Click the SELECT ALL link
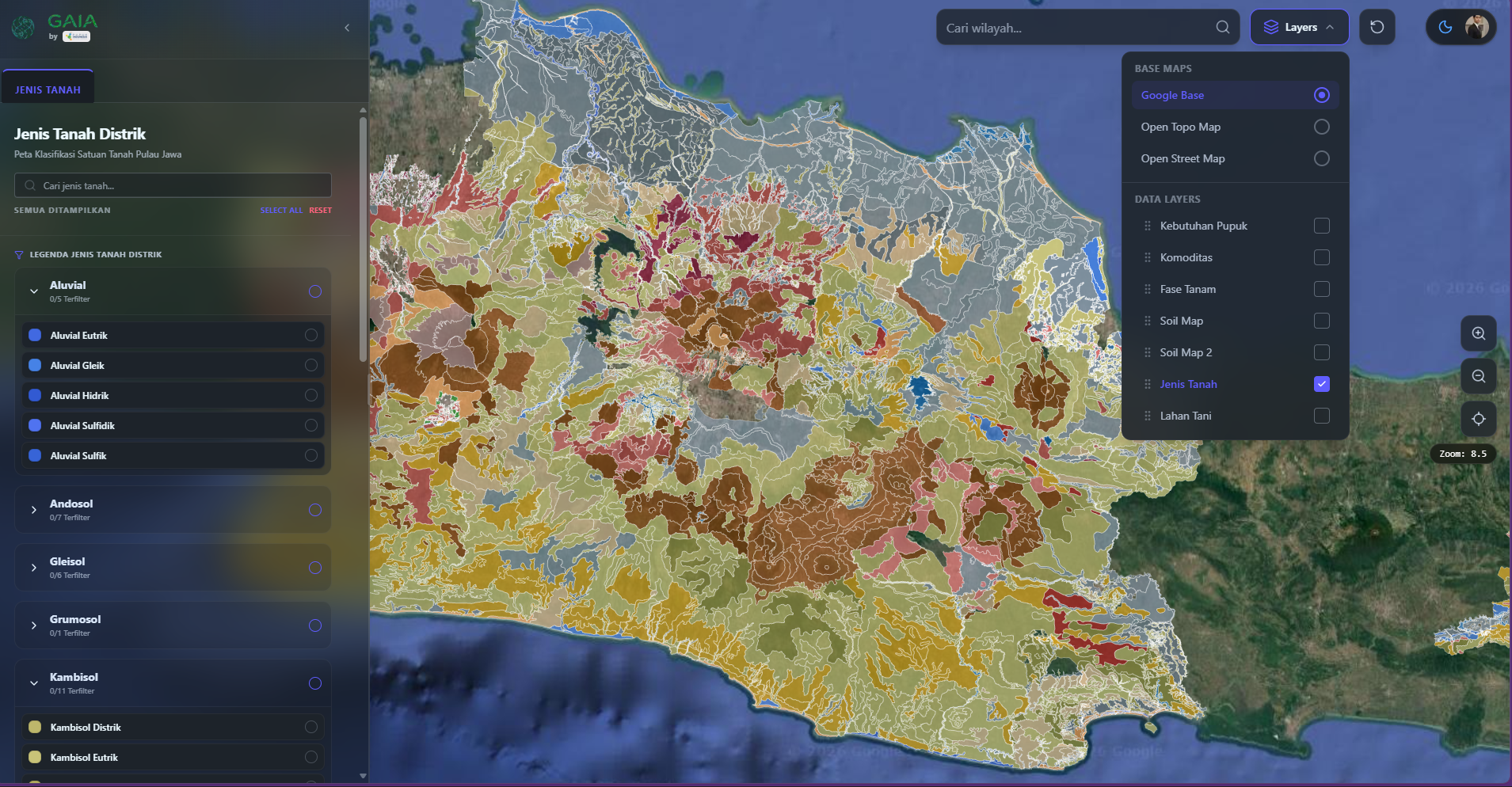Screen dimensions: 1512x787 pos(281,211)
